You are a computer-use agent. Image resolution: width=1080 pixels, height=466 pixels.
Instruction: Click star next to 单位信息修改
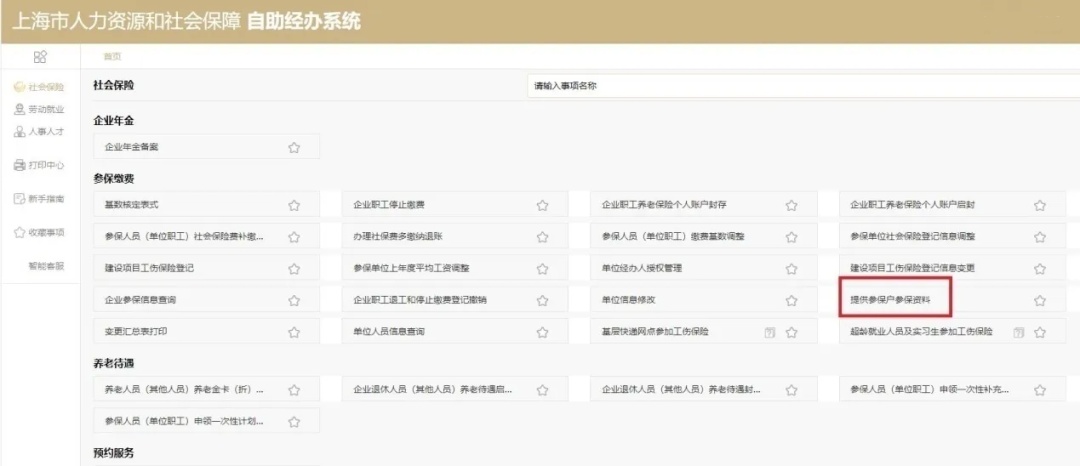[791, 300]
